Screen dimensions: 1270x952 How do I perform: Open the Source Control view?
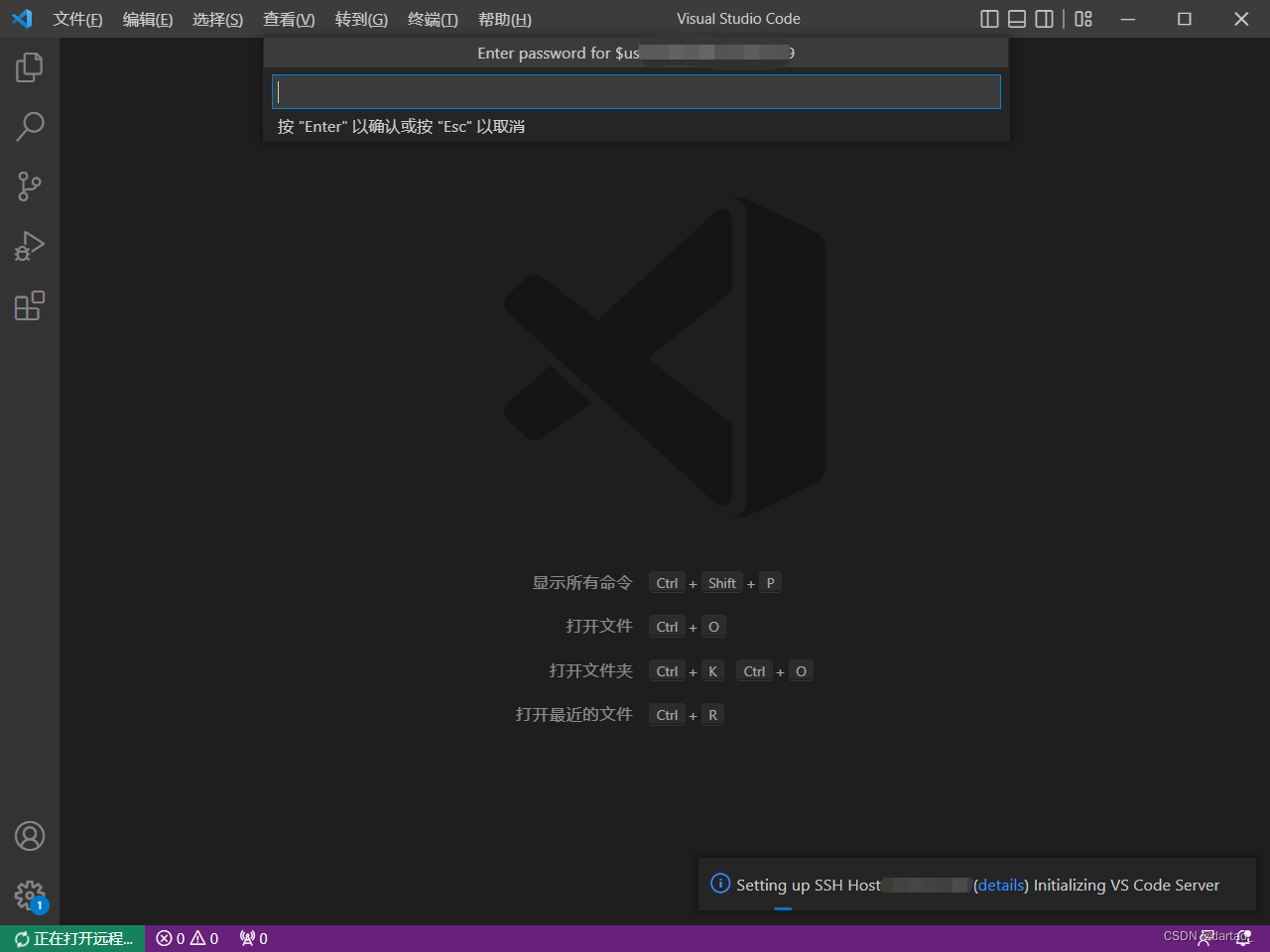pyautogui.click(x=30, y=186)
